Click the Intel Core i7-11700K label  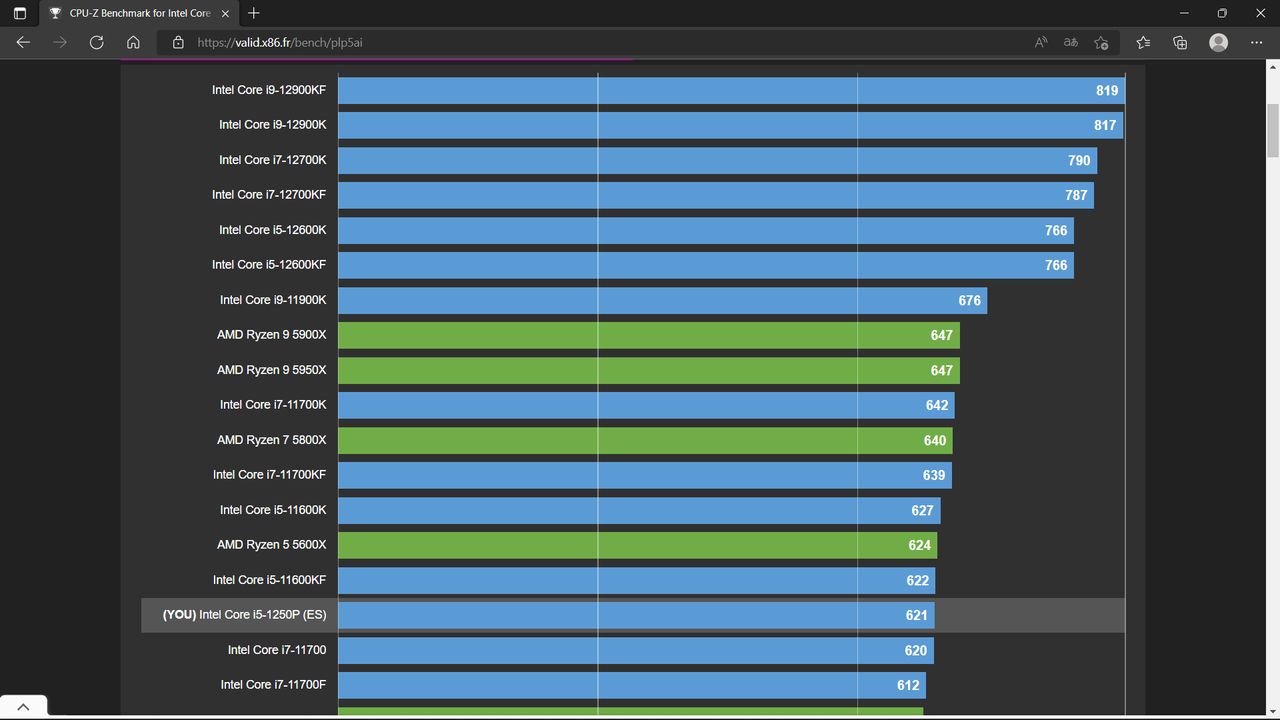click(x=273, y=405)
